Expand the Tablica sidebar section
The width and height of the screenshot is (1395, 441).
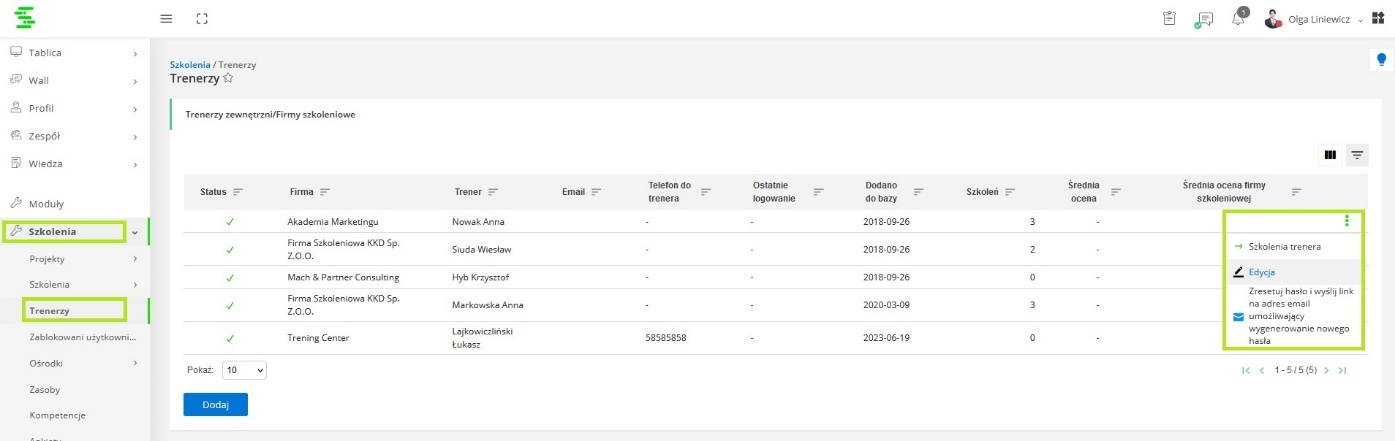tap(75, 52)
